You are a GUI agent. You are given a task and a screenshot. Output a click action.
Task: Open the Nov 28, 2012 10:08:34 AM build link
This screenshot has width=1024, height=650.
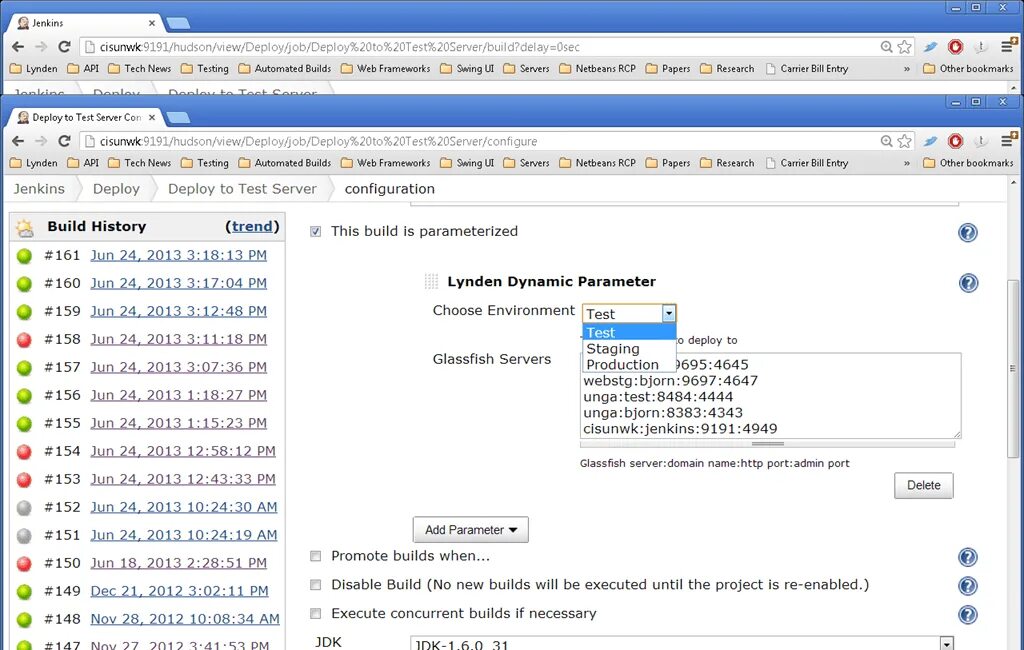(x=185, y=619)
